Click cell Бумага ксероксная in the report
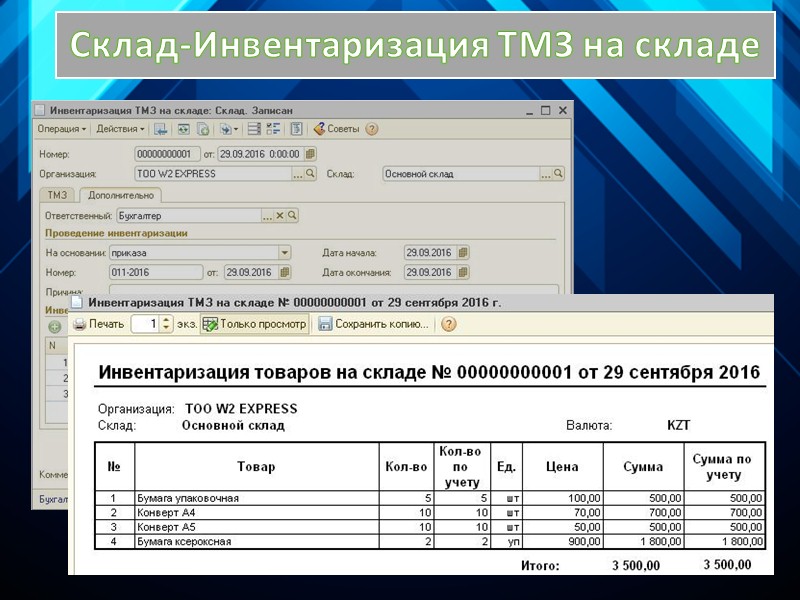The image size is (800, 600). [x=257, y=542]
